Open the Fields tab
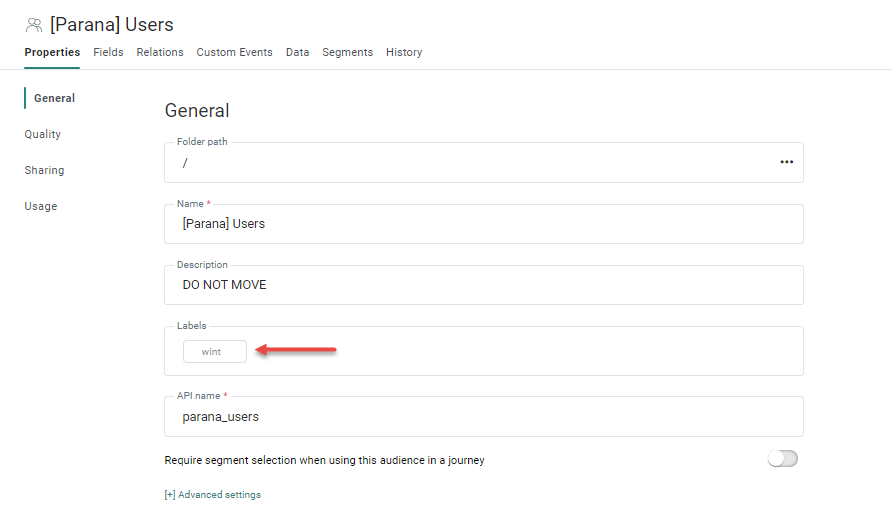Image resolution: width=892 pixels, height=527 pixels. coord(108,52)
